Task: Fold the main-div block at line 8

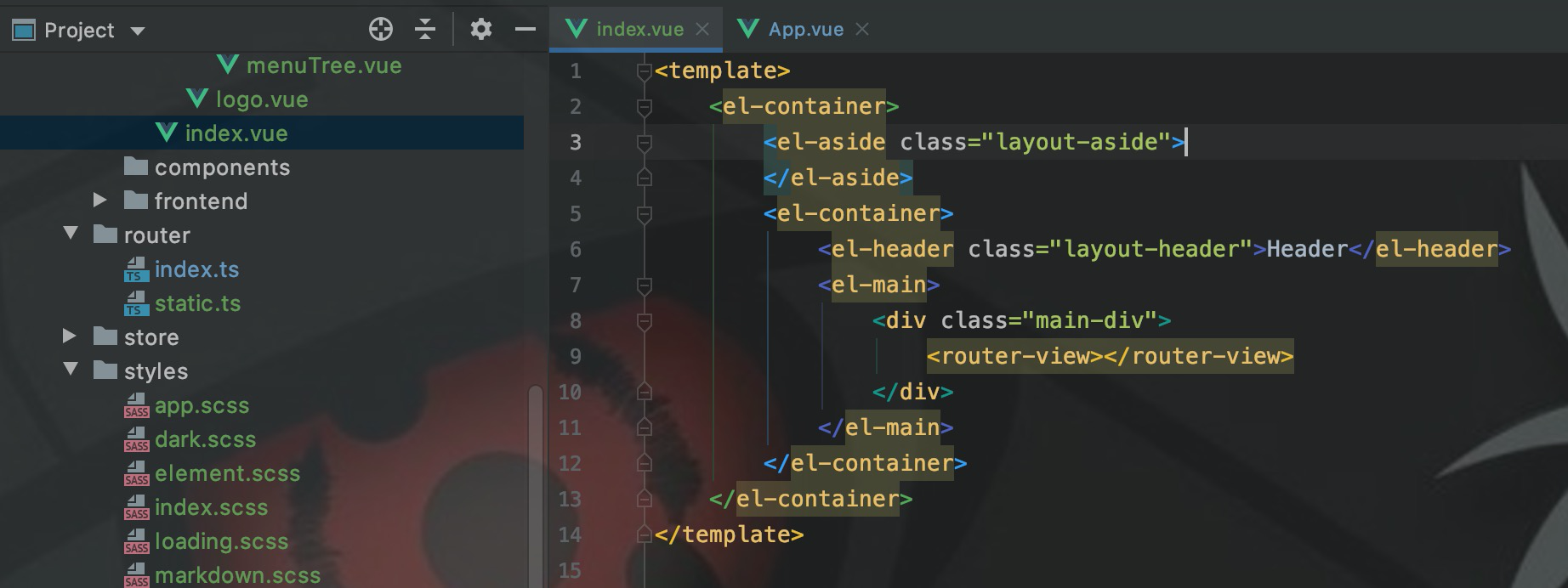Action: click(x=645, y=322)
